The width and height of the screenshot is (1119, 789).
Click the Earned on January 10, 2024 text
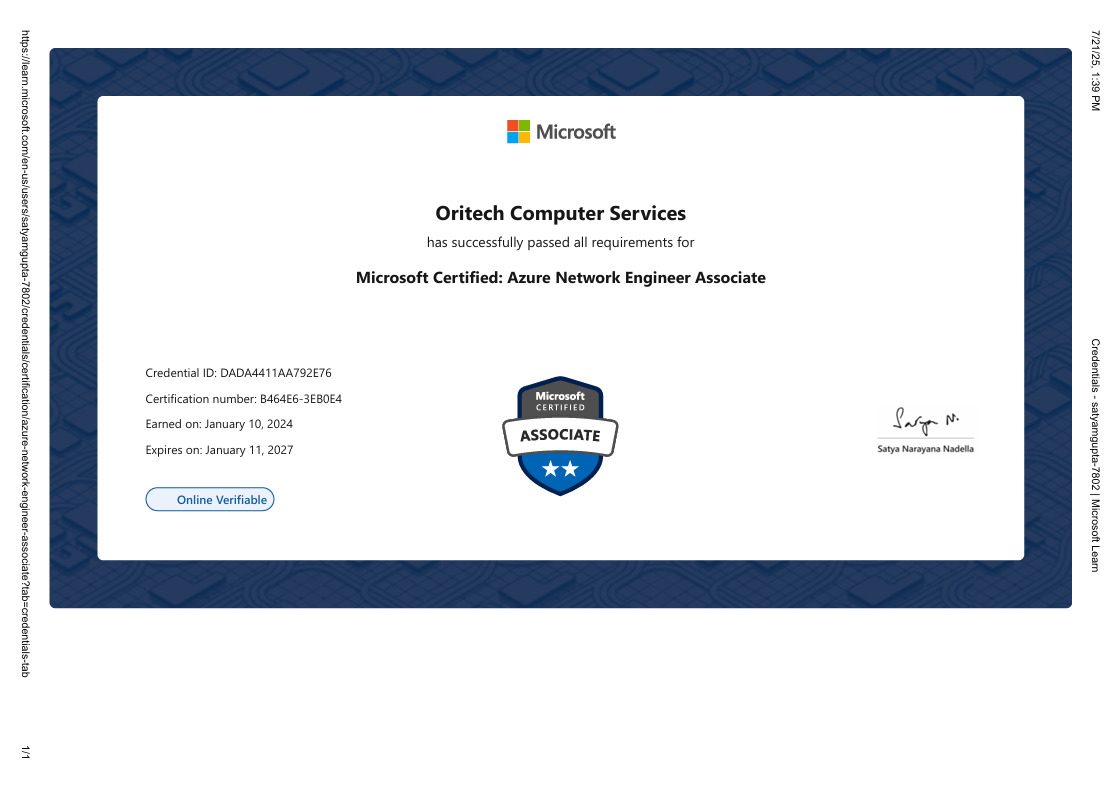coord(219,424)
